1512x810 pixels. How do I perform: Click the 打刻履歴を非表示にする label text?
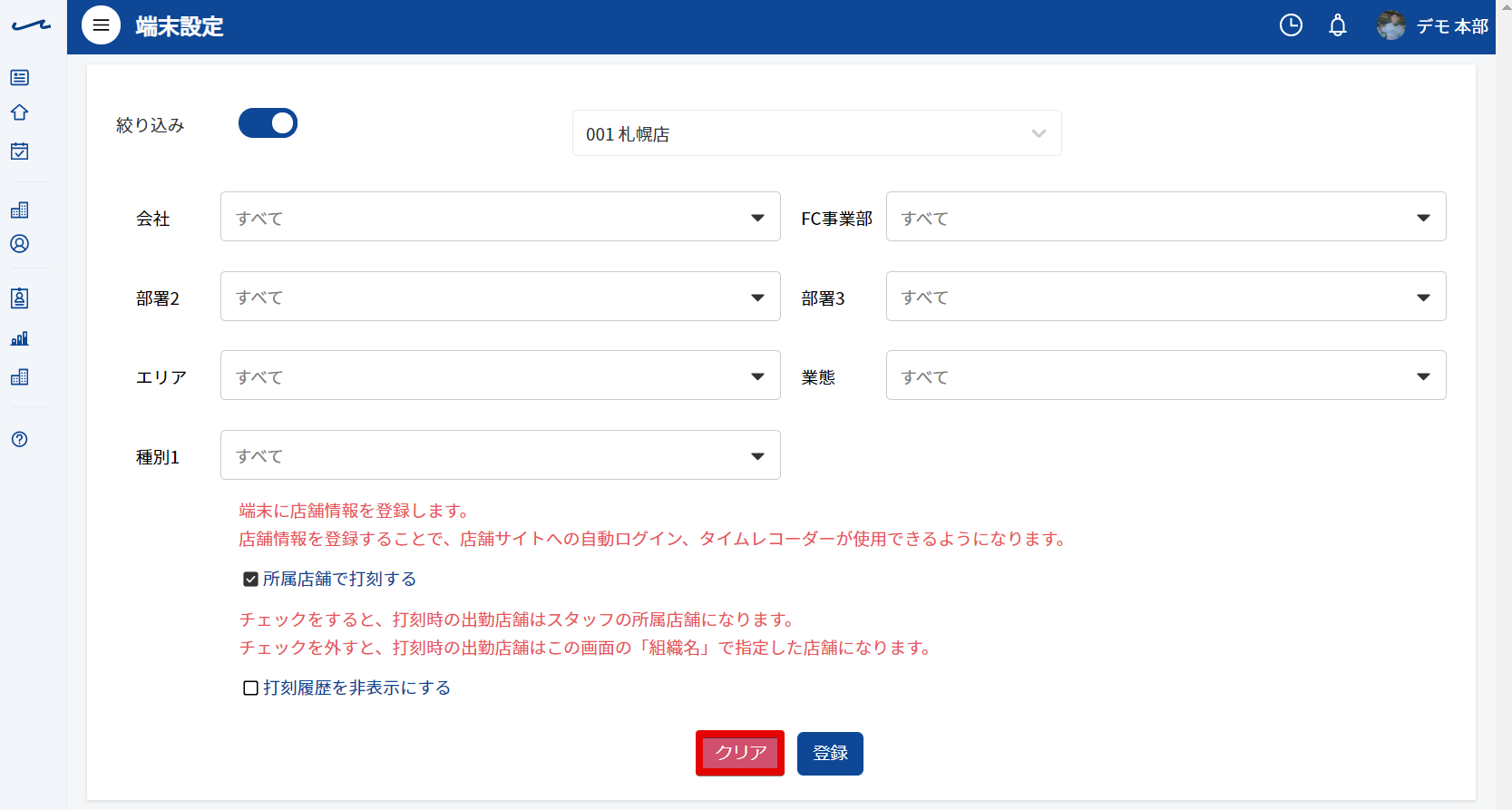coord(357,688)
